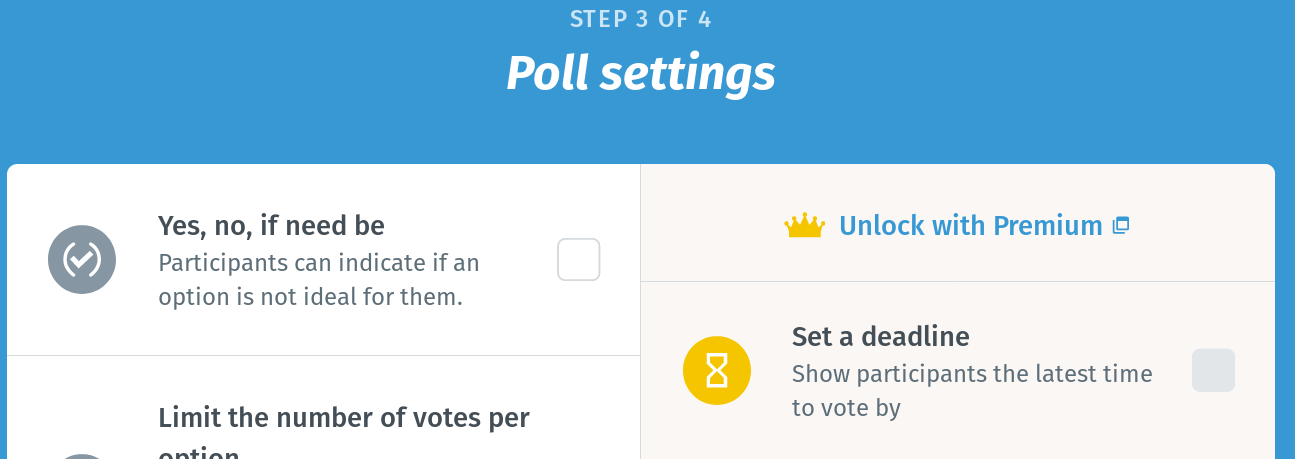
Task: Click the 'to vote by' text line
Action: [846, 408]
